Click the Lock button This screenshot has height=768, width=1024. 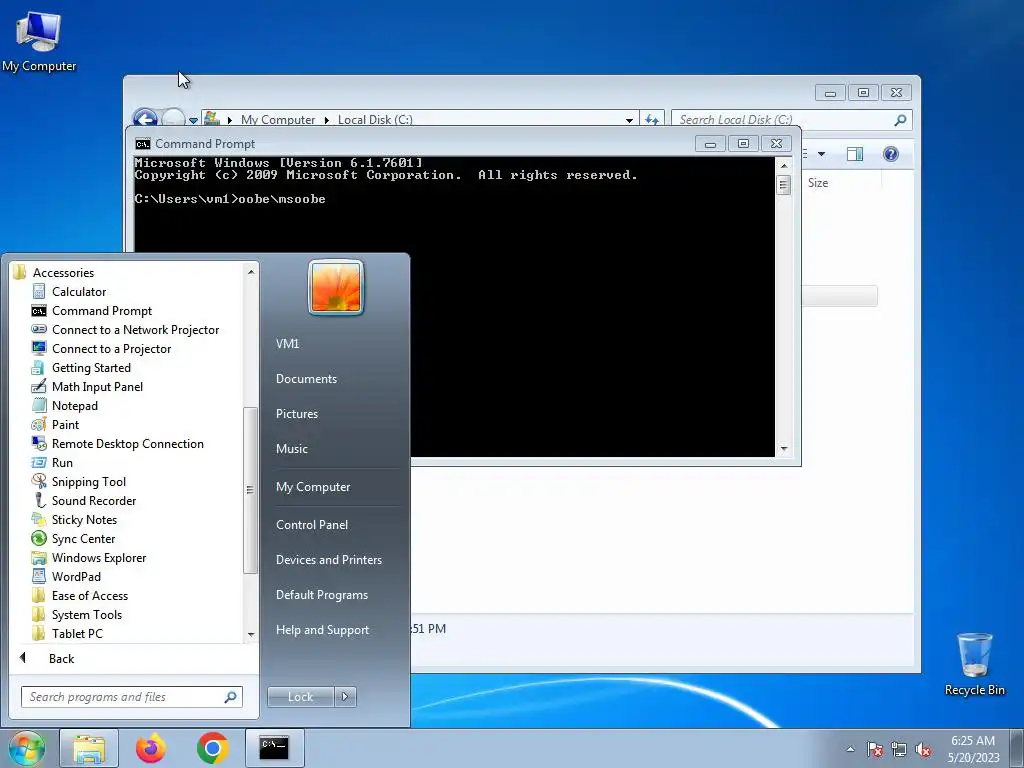pyautogui.click(x=300, y=697)
